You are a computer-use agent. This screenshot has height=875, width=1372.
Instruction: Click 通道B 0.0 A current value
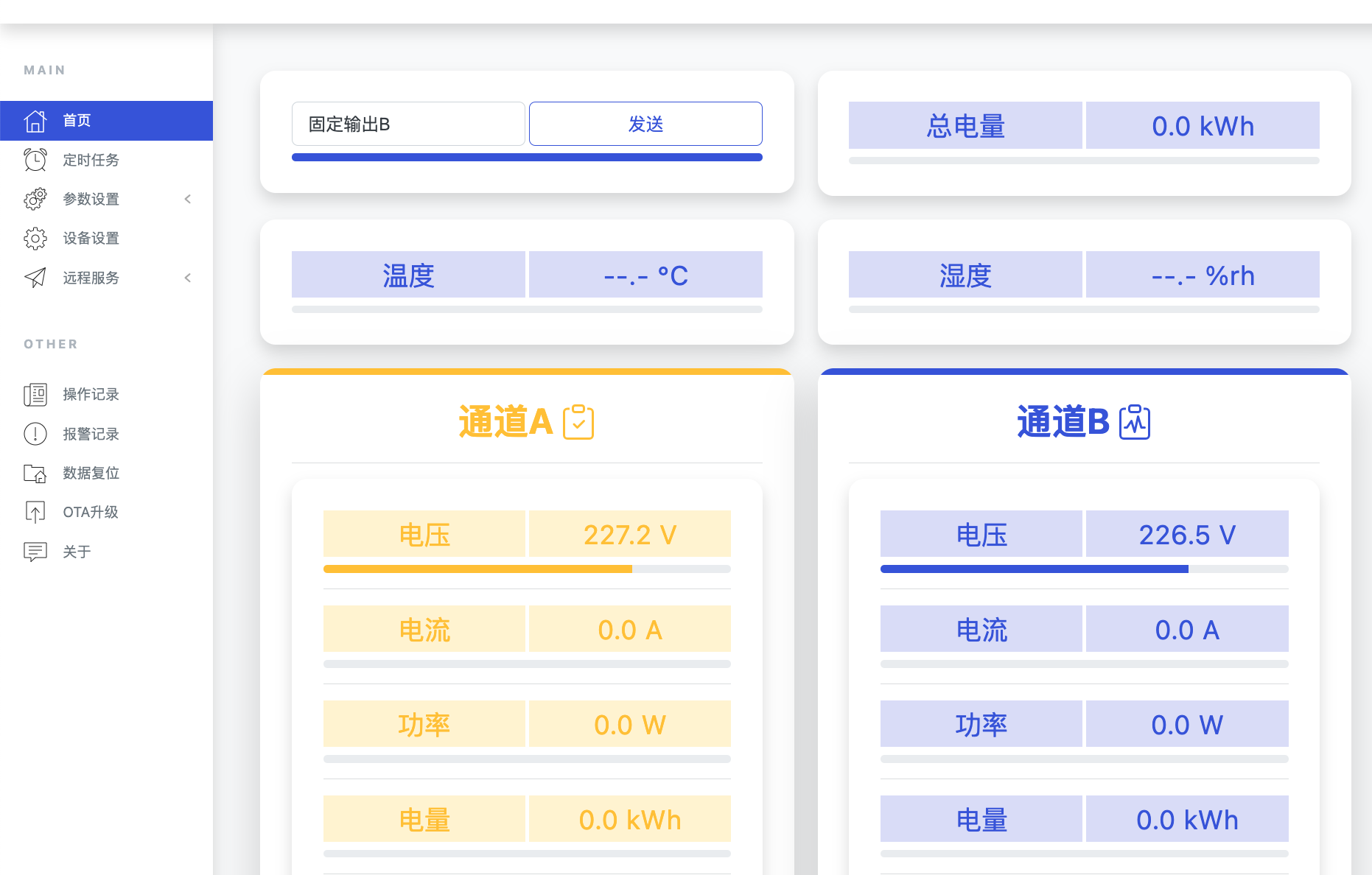pos(1187,629)
